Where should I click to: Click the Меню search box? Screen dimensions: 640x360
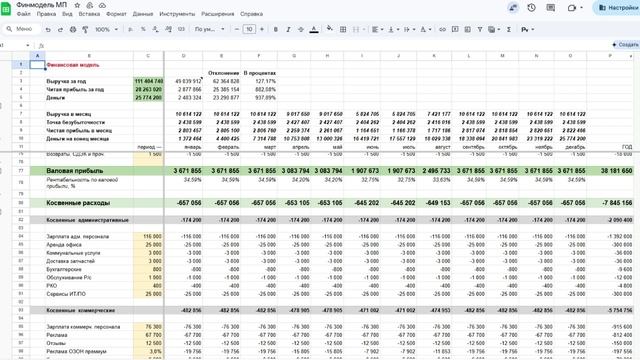point(21,29)
